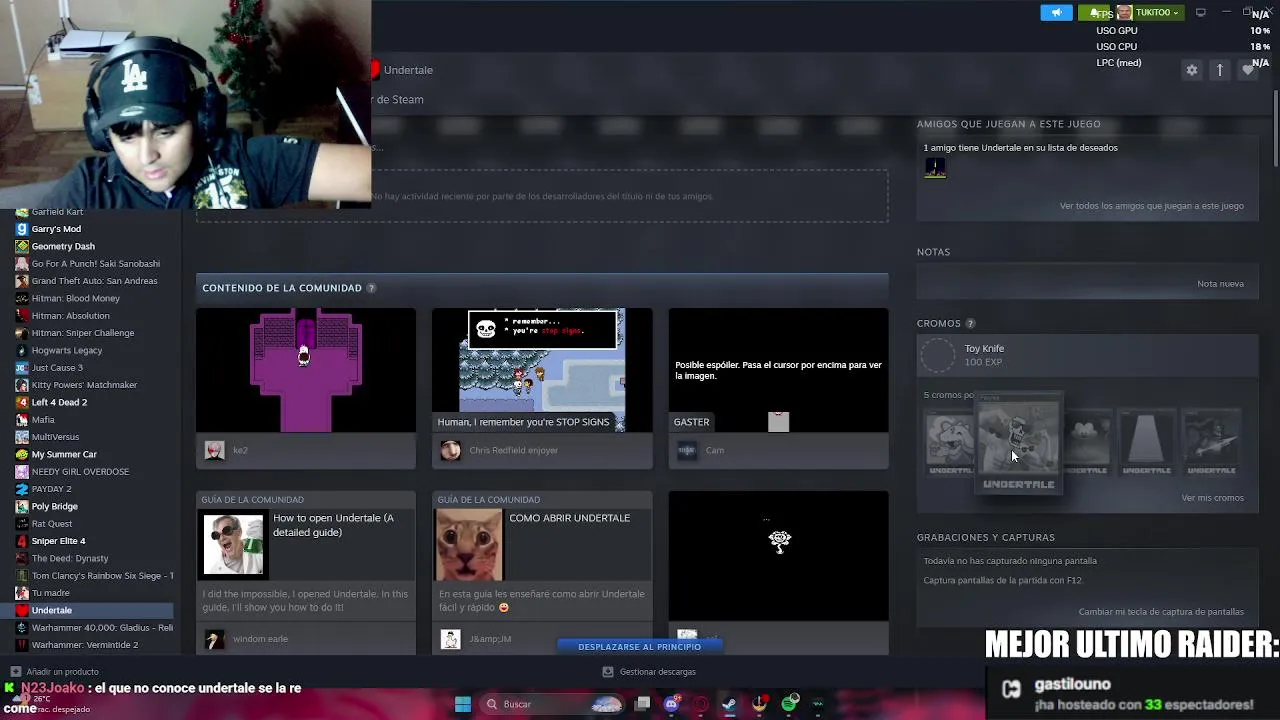Use the Steam page vertical scrollbar
This screenshot has height=720, width=1280.
[x=1275, y=129]
